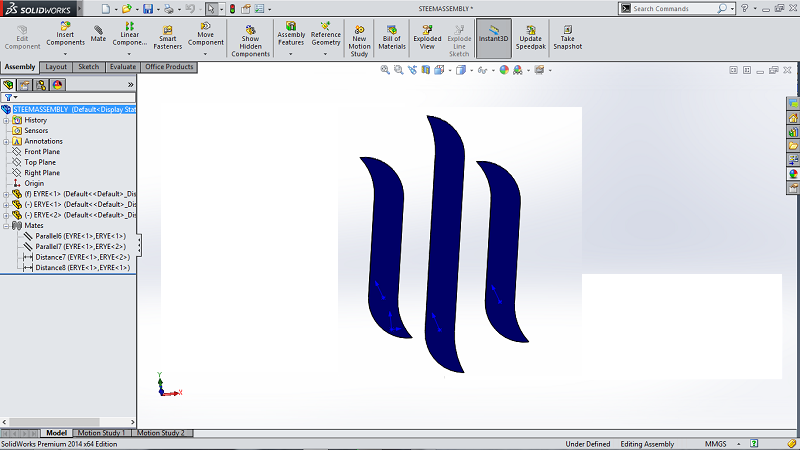Switch to the Office Products tab
Image resolution: width=800 pixels, height=450 pixels.
tap(169, 67)
